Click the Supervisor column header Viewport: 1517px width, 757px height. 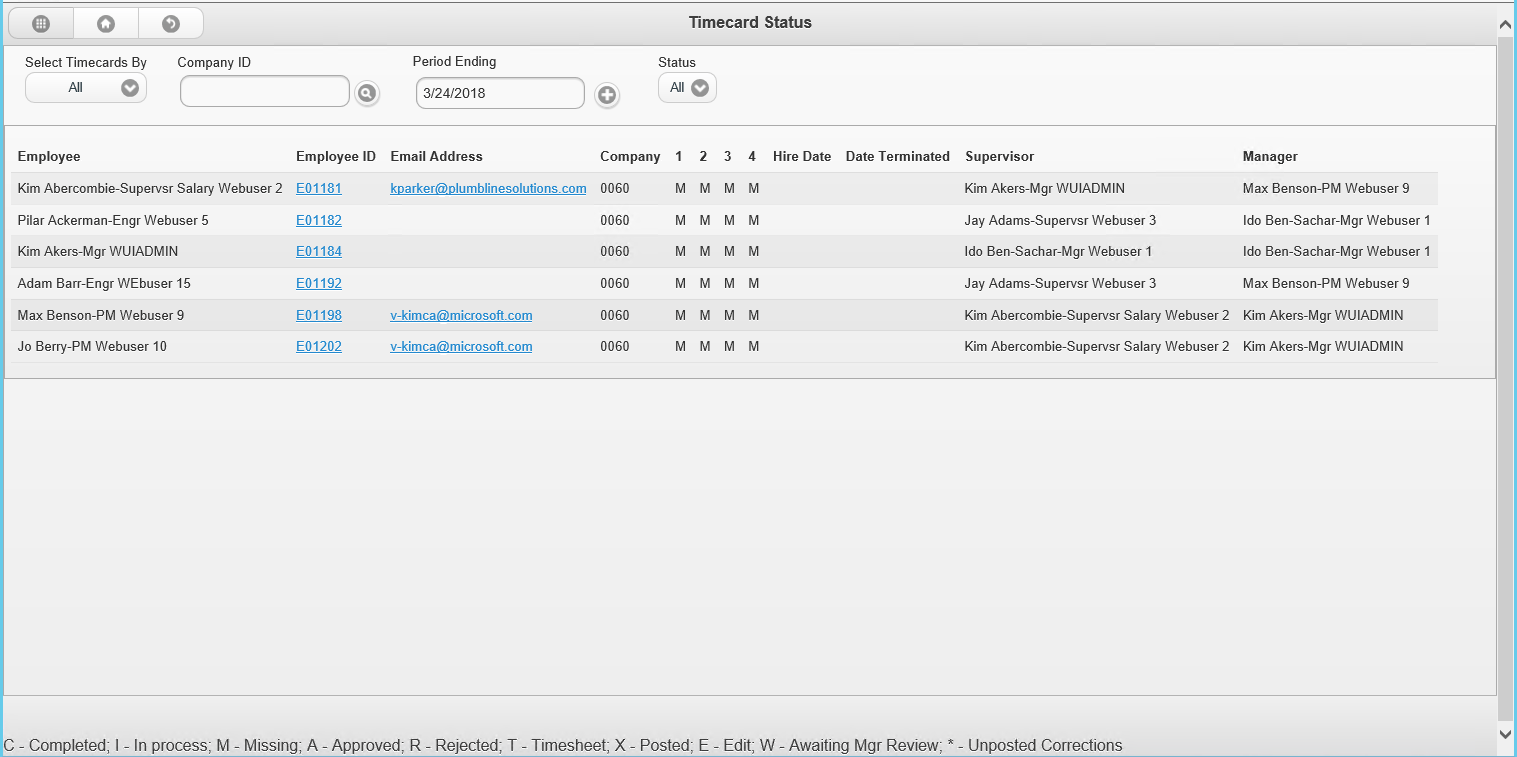pyautogui.click(x=1000, y=156)
